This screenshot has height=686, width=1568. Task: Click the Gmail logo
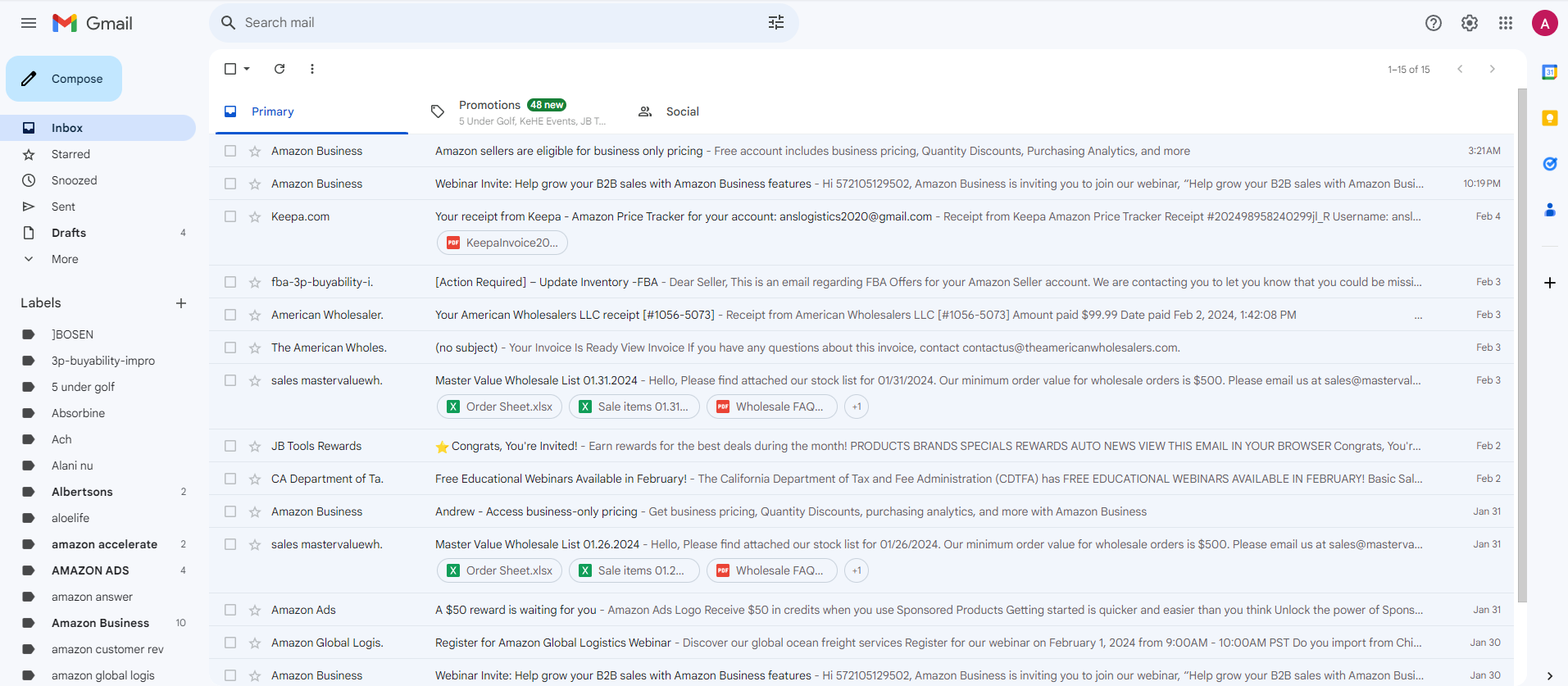[92, 23]
